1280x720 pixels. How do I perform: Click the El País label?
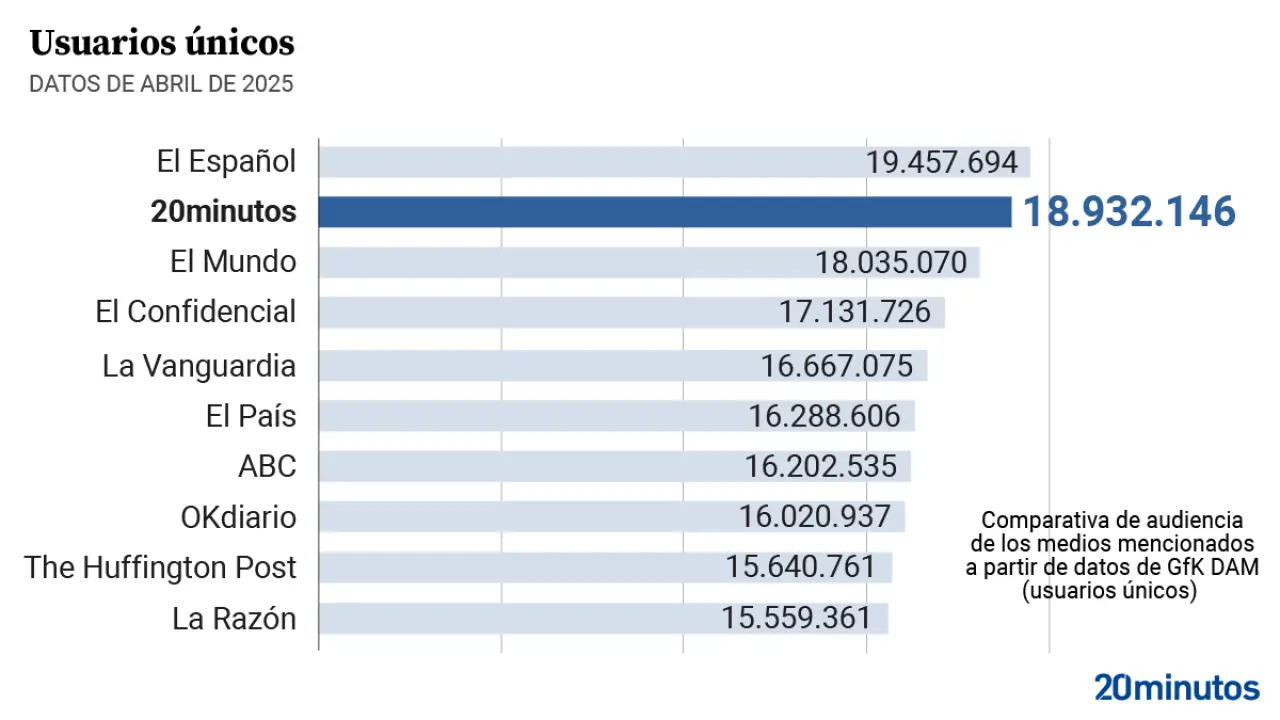click(x=251, y=415)
